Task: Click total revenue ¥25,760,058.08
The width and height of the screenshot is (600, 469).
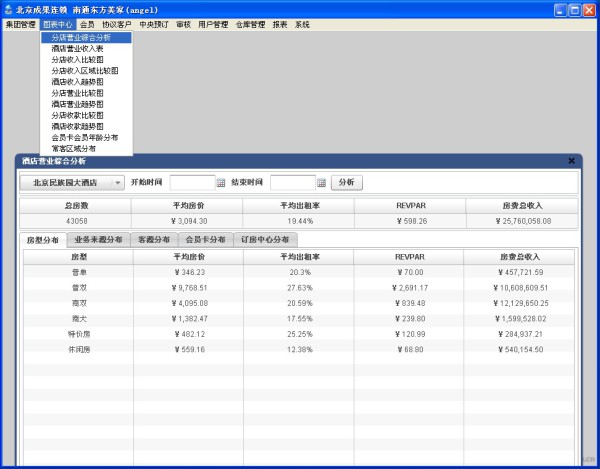Action: pyautogui.click(x=523, y=221)
